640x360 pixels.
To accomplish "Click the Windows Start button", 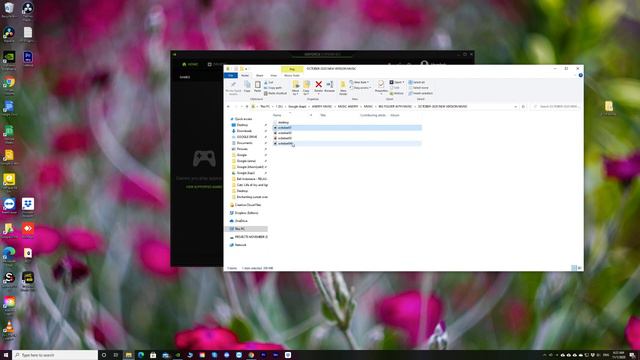I will click(6, 355).
